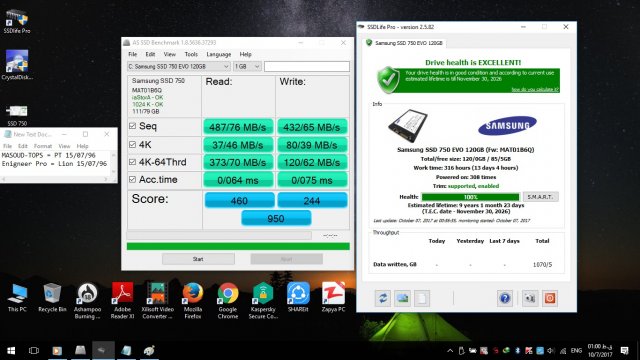Click the 950 total score button
This screenshot has height=360, width=640.
pos(276,218)
